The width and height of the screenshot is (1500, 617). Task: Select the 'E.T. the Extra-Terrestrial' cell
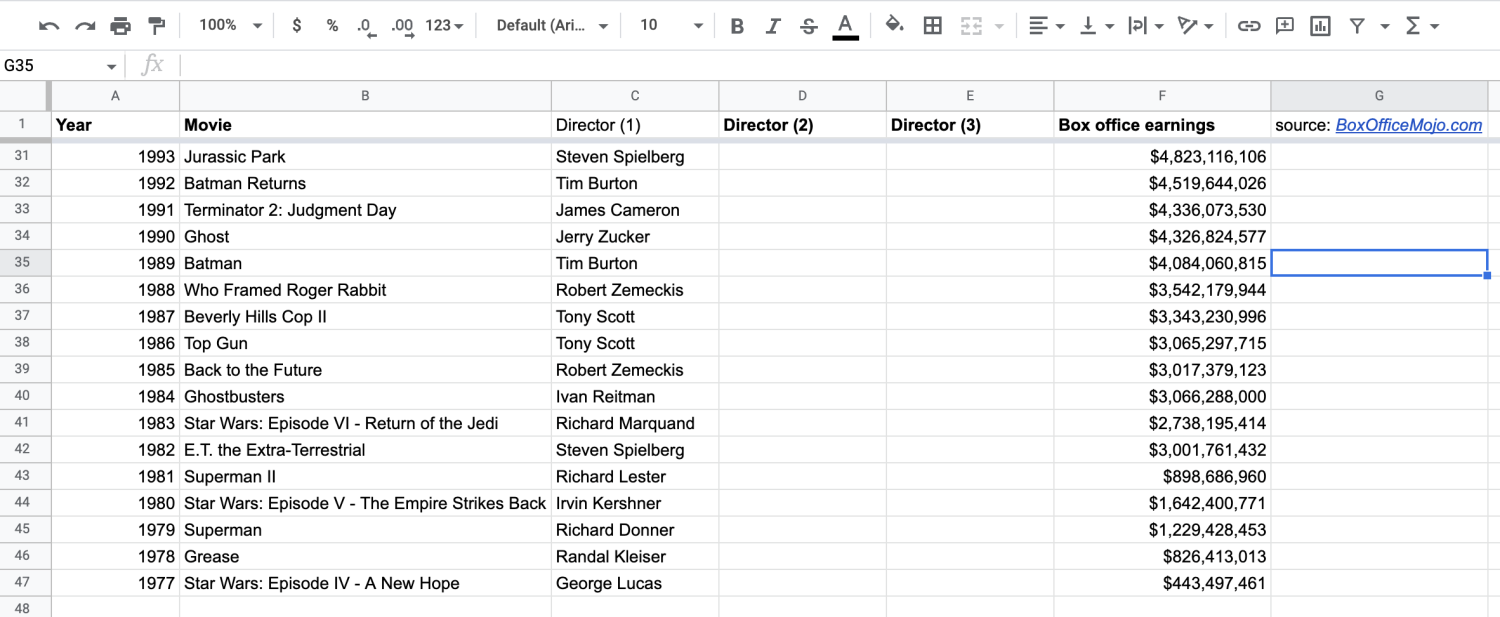(x=365, y=450)
